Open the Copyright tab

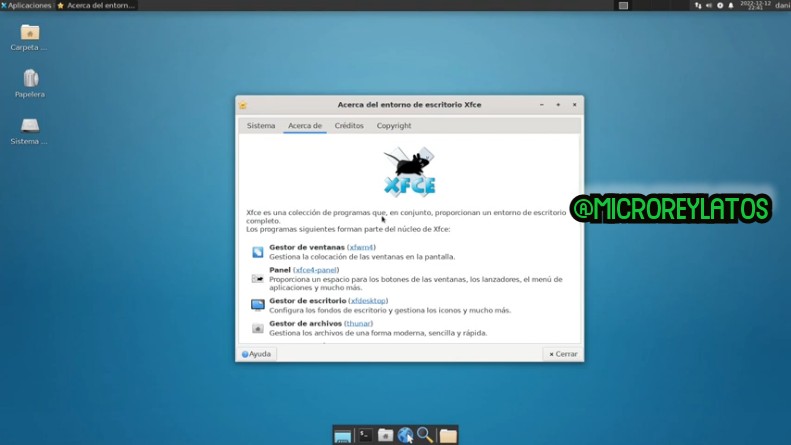[x=394, y=126]
